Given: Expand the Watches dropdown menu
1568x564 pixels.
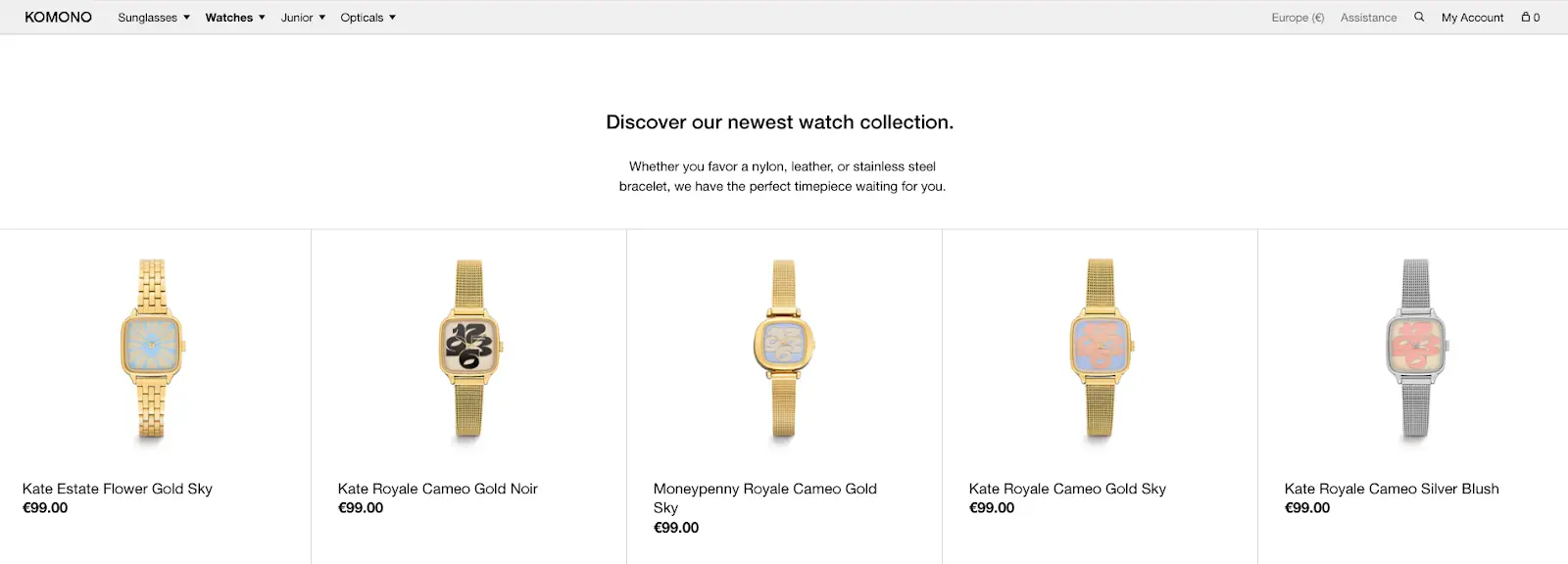Looking at the screenshot, I should tap(235, 18).
